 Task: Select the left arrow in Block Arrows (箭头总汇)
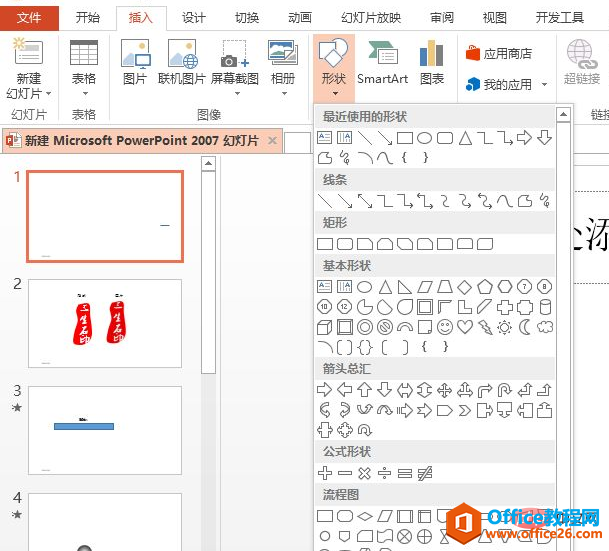point(345,389)
